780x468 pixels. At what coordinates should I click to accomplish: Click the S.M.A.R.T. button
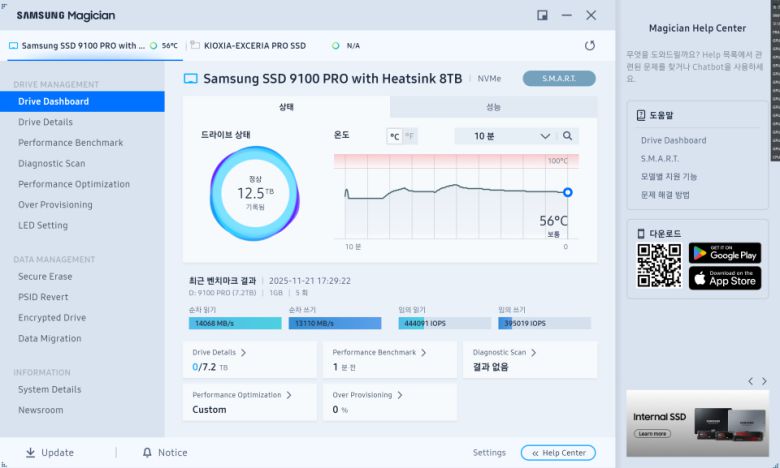559,79
